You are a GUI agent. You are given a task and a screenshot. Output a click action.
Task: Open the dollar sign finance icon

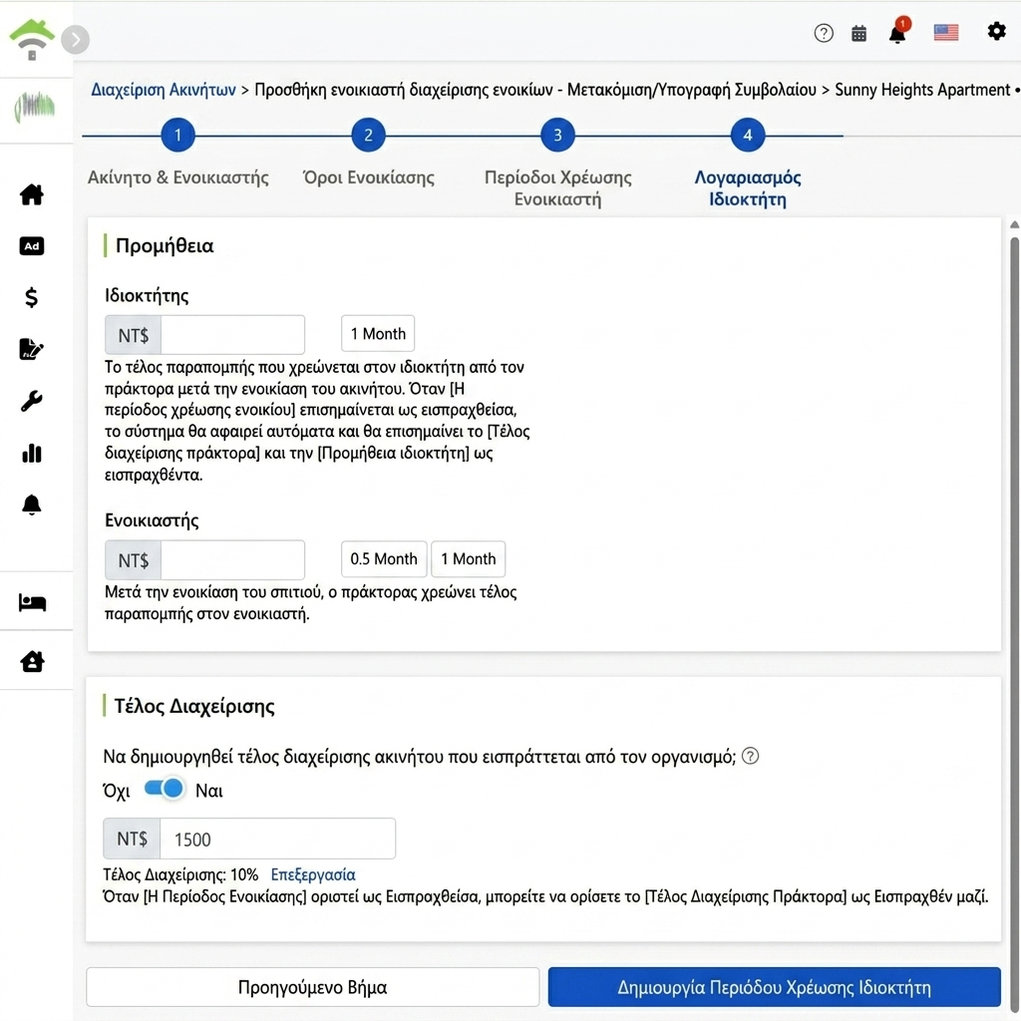coord(31,298)
